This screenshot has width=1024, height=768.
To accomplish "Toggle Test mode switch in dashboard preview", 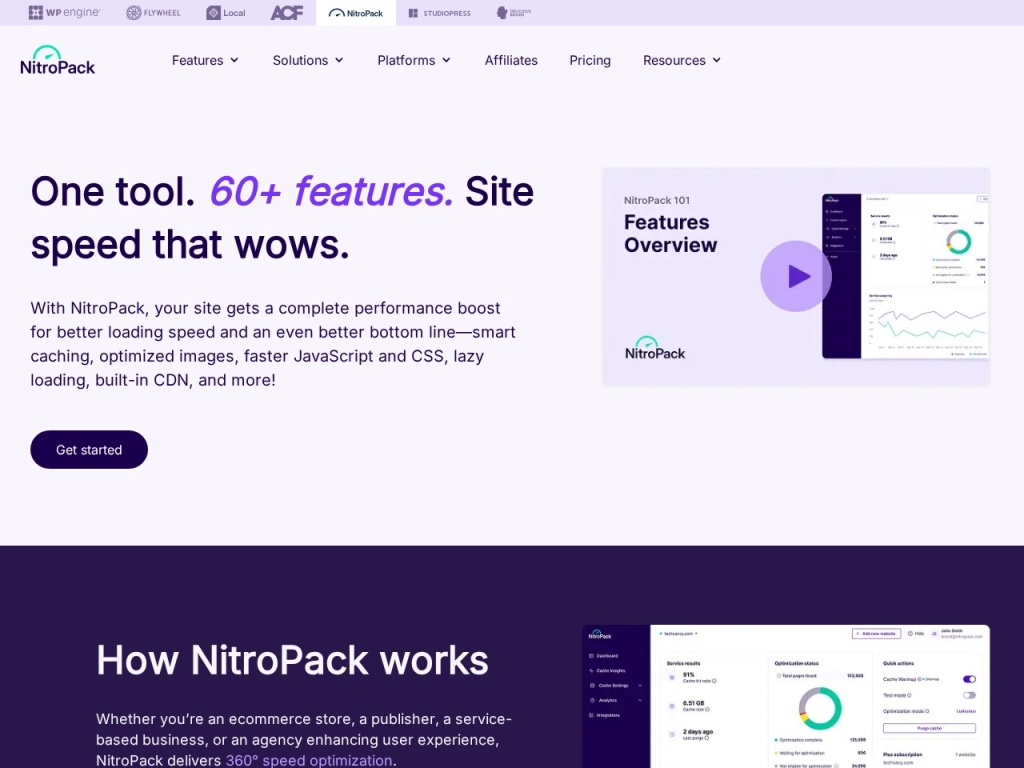I will tap(969, 696).
